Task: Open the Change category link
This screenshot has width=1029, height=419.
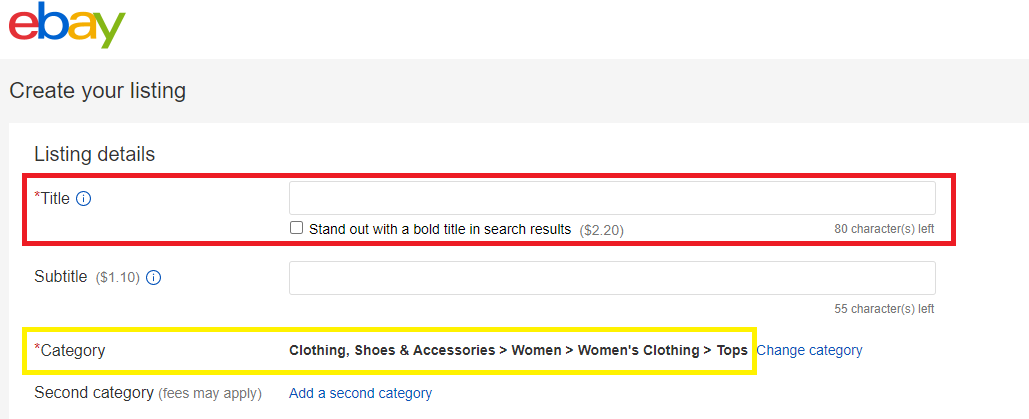Action: click(809, 350)
